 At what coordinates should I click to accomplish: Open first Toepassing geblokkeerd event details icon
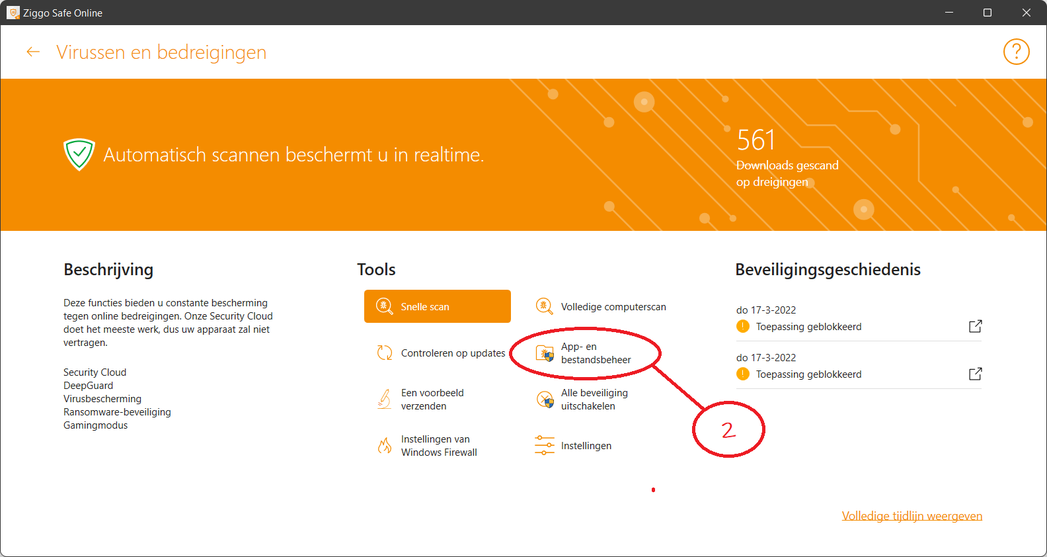[975, 327]
